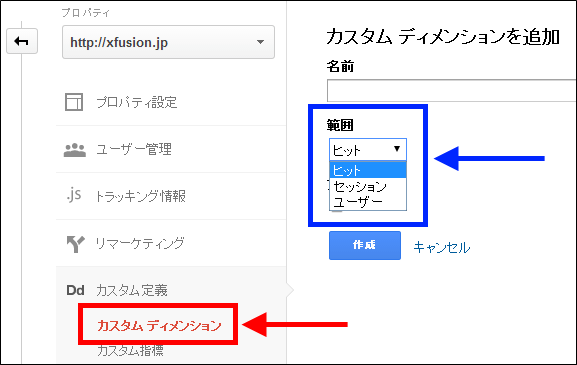577x365 pixels.
Task: Click the blue 作成 button
Action: click(365, 245)
